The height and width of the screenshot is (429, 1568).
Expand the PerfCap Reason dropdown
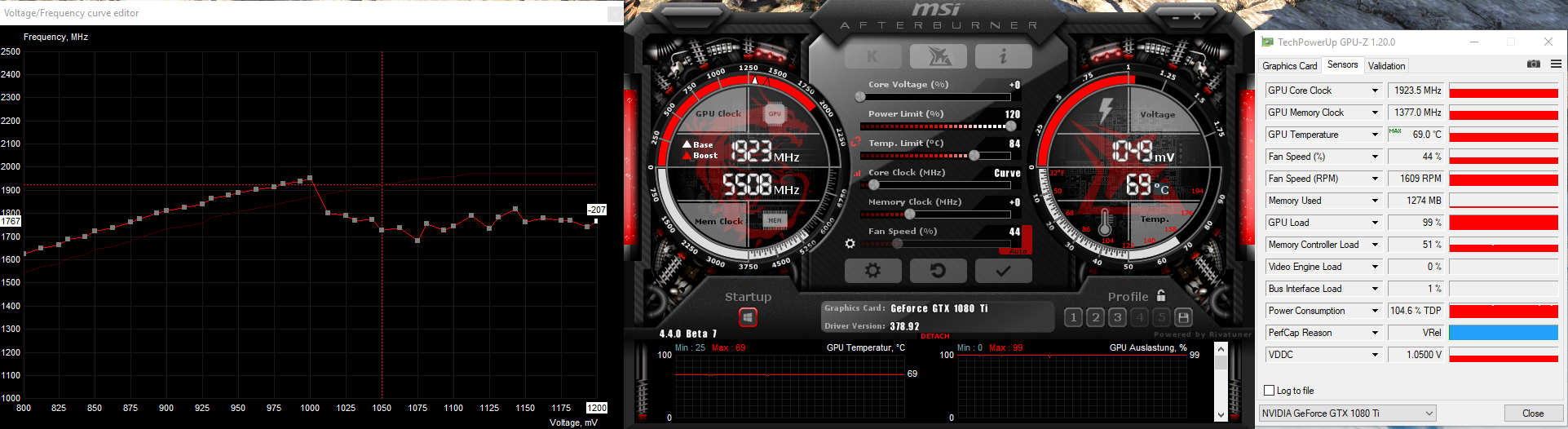click(x=1375, y=333)
